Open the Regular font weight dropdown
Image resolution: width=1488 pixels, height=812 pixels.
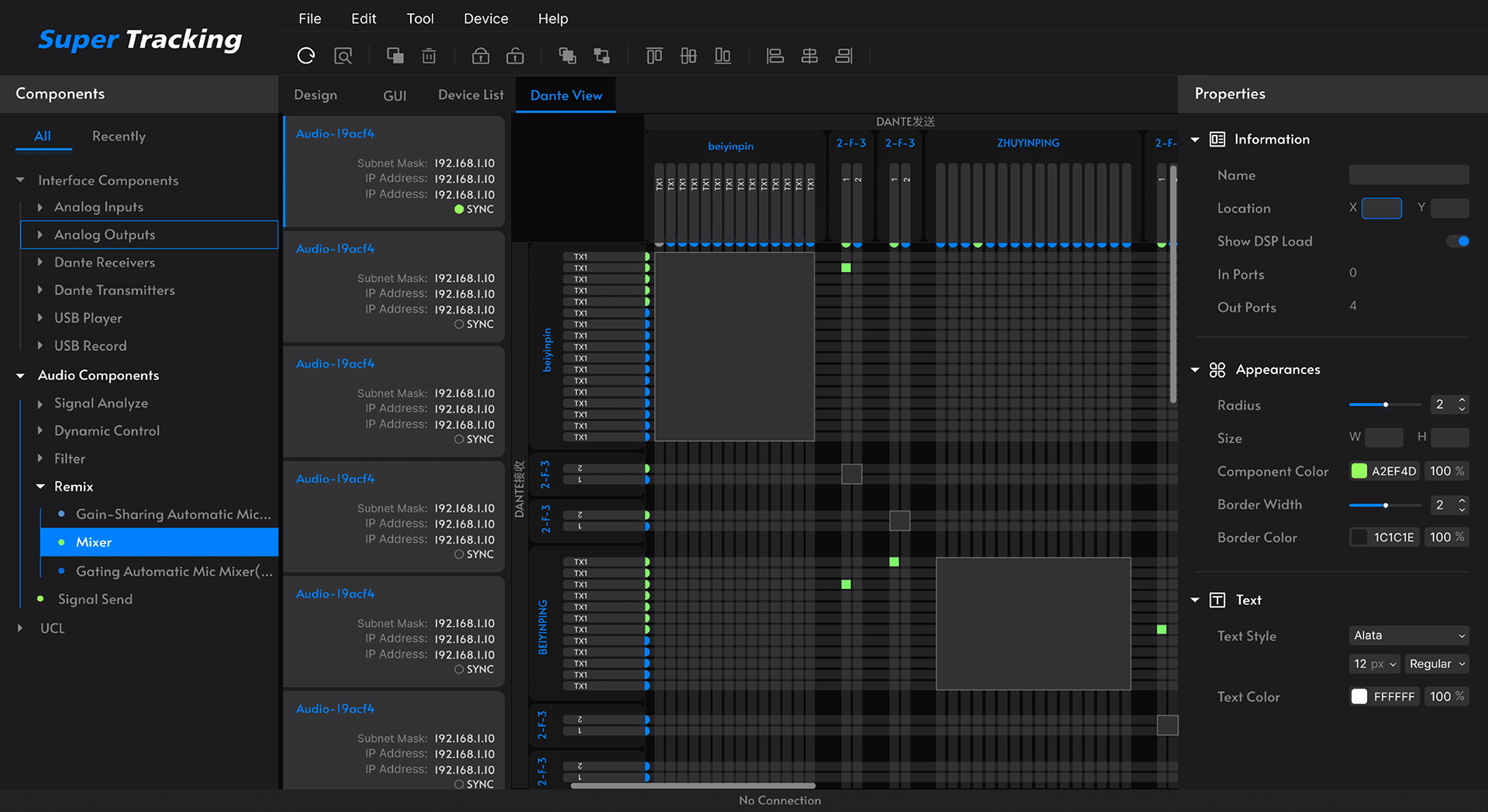pyautogui.click(x=1437, y=664)
